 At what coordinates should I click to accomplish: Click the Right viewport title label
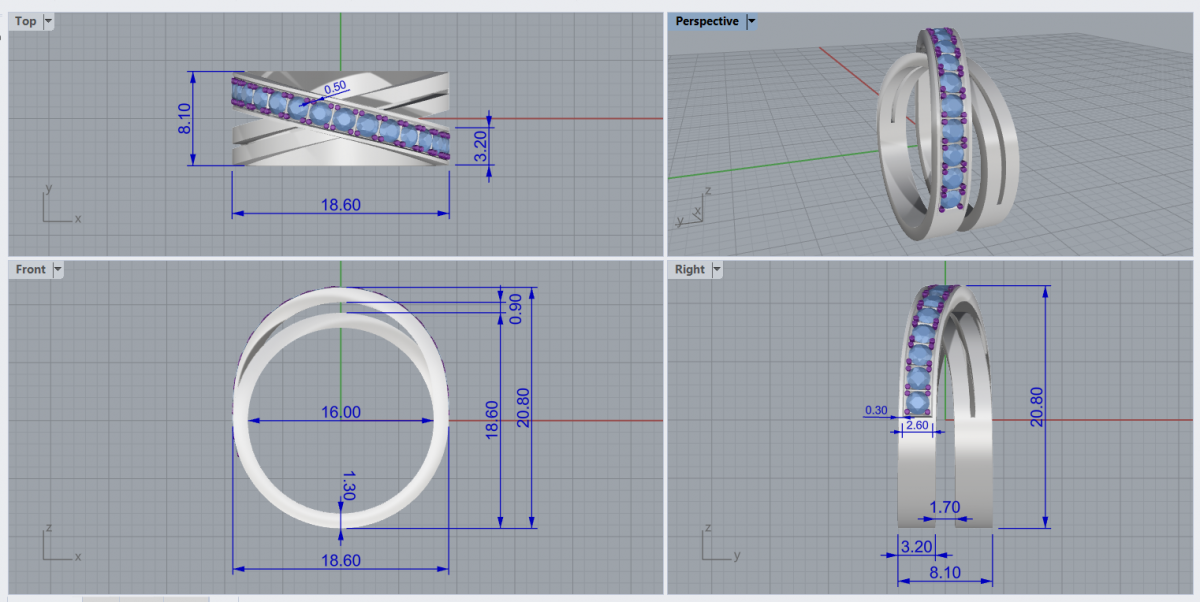[x=690, y=269]
